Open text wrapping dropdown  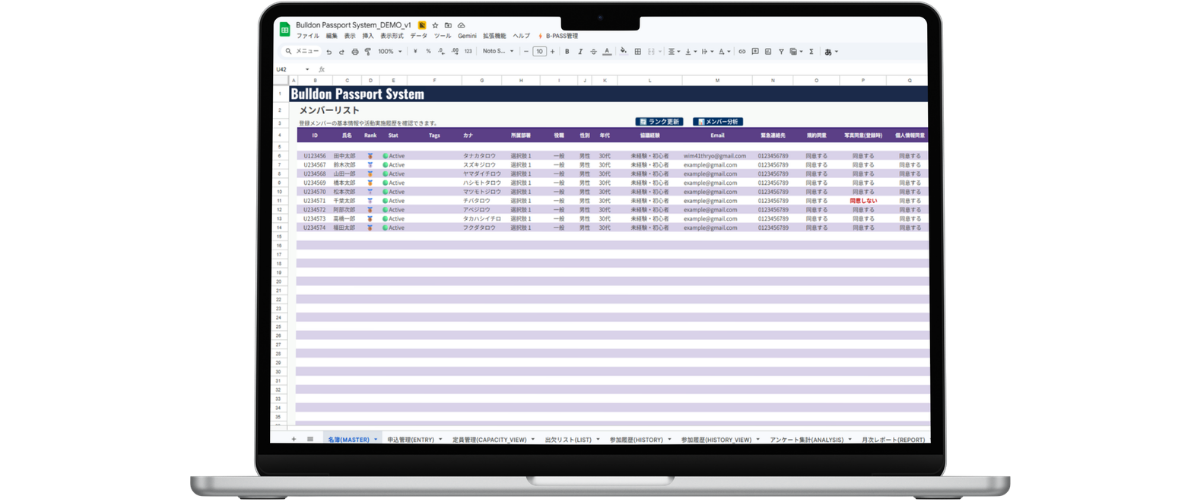tap(707, 51)
